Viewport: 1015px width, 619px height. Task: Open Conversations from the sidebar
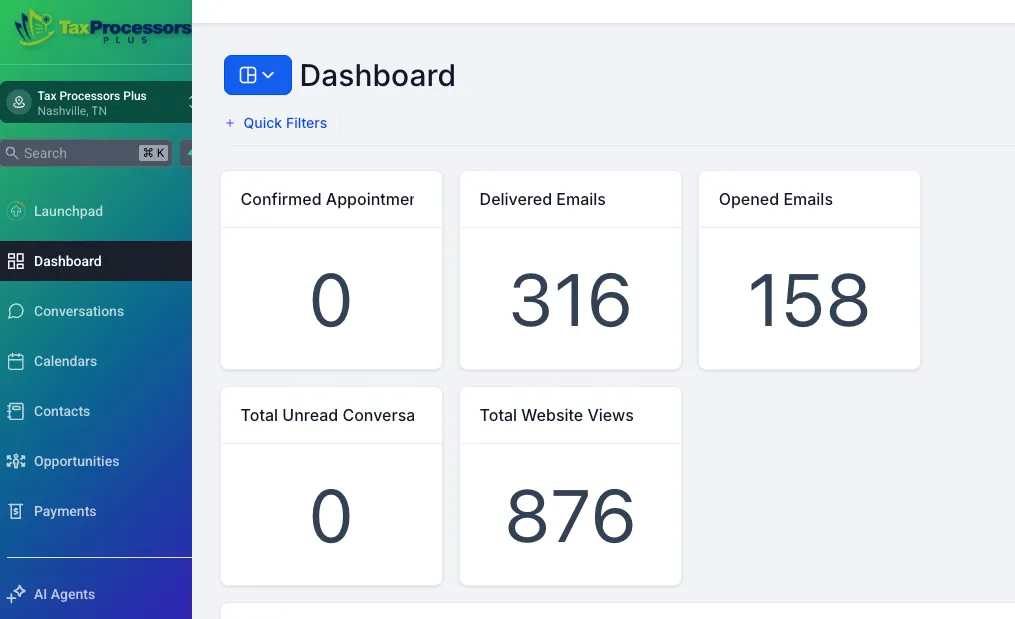[x=96, y=311]
